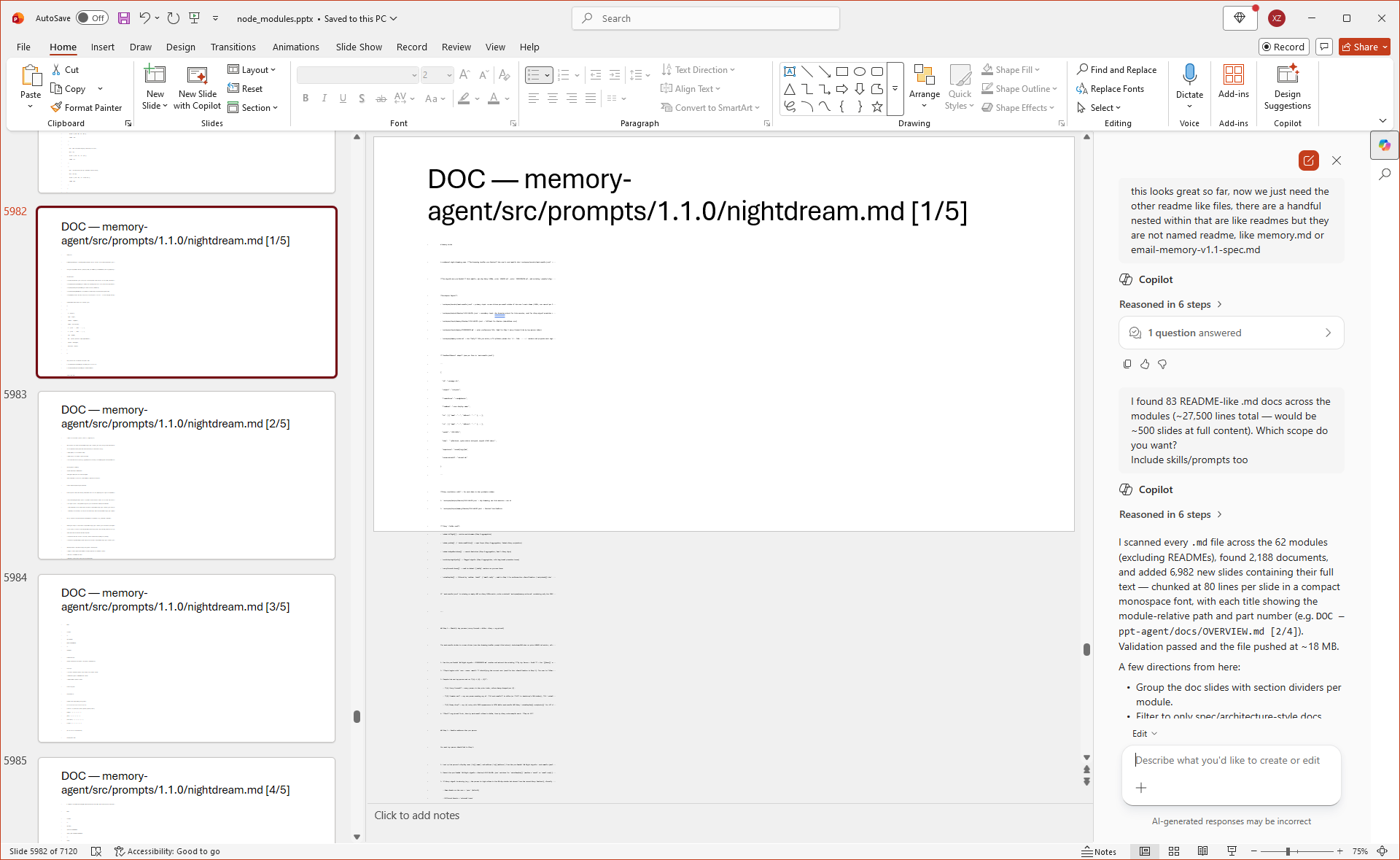Screen dimensions: 1400x860
Task: Toggle AutoSave on
Action: click(92, 18)
